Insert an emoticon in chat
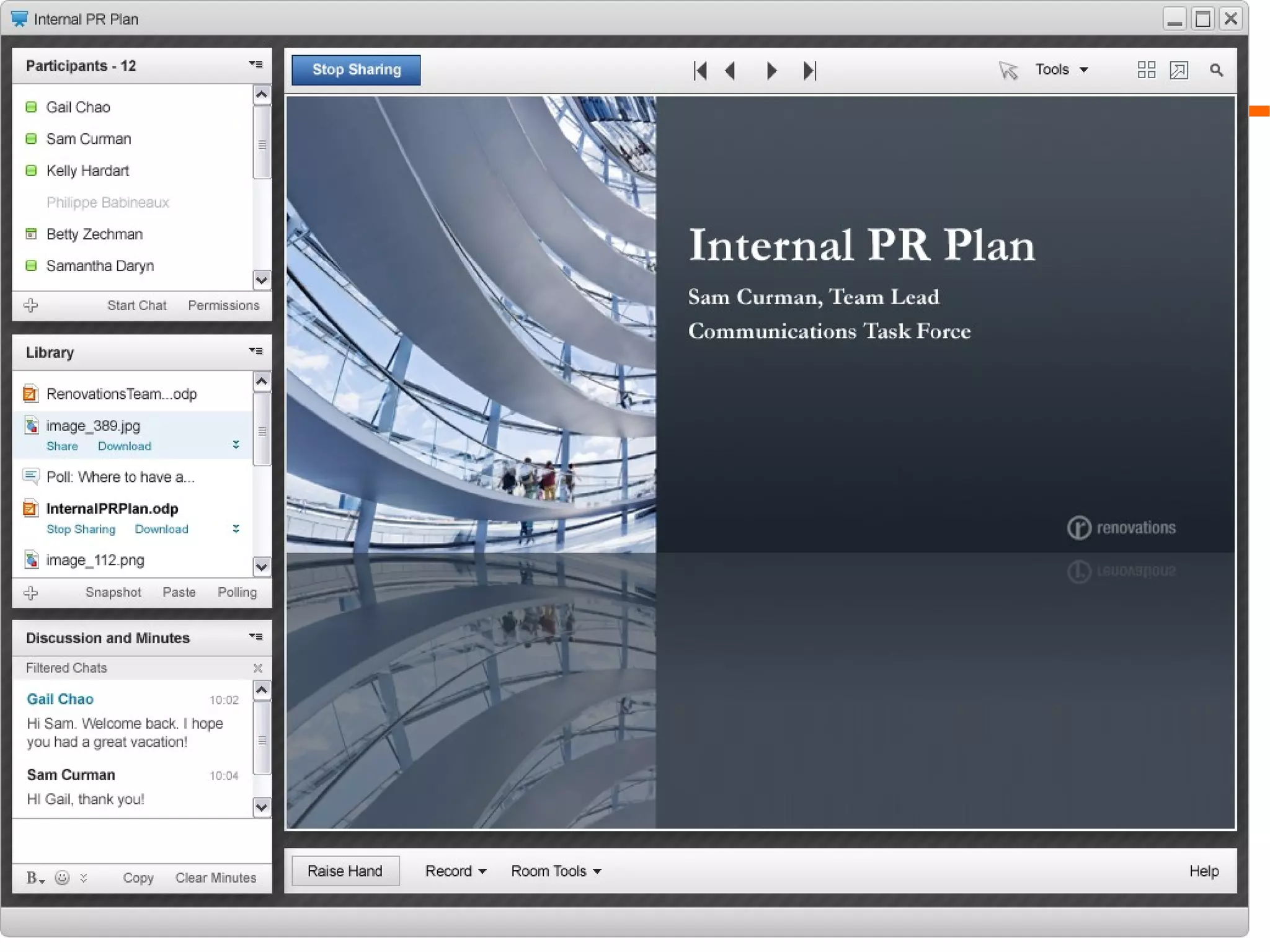The image size is (1270, 952). pos(62,877)
